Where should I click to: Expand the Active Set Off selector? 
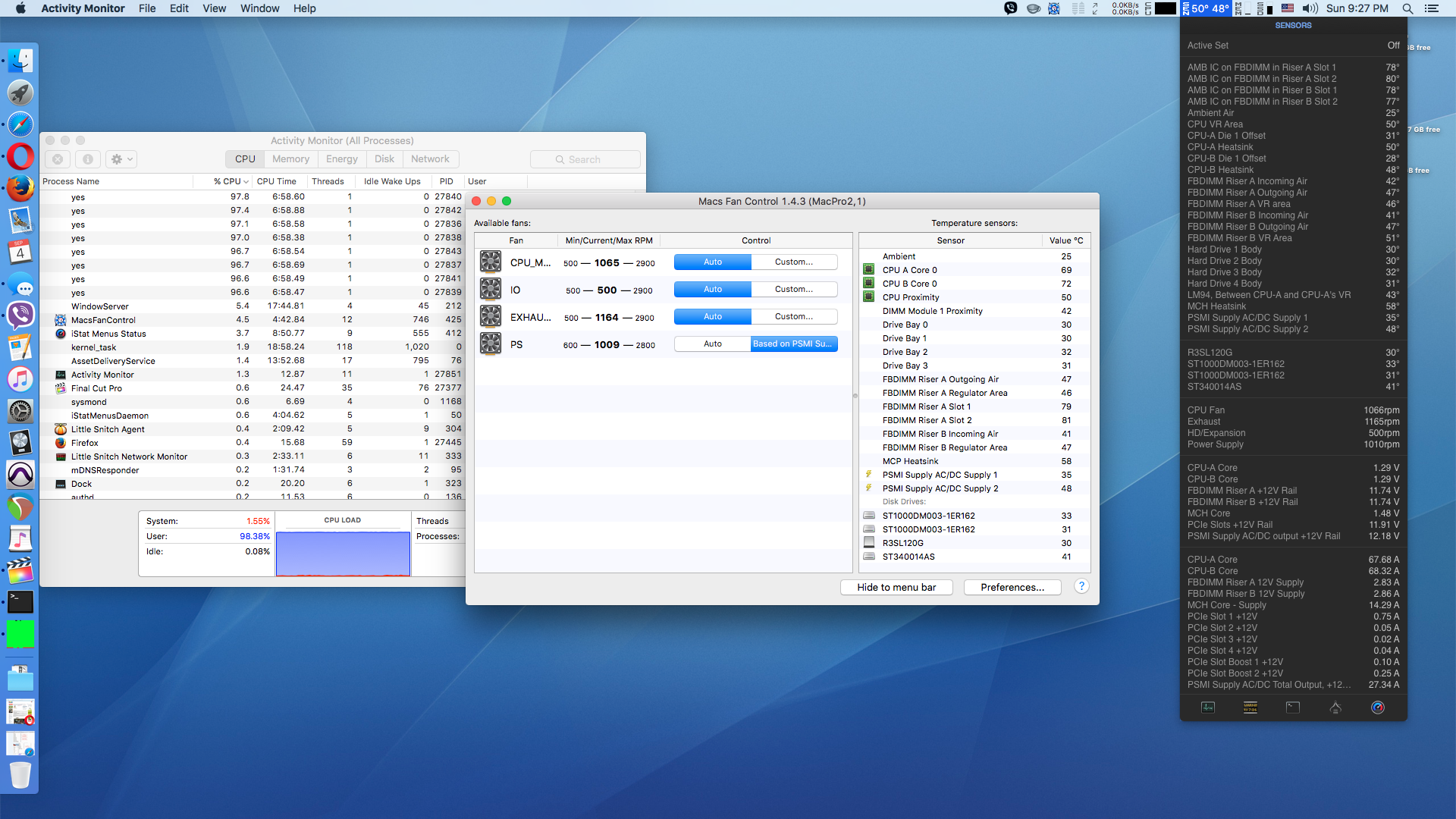point(1393,45)
